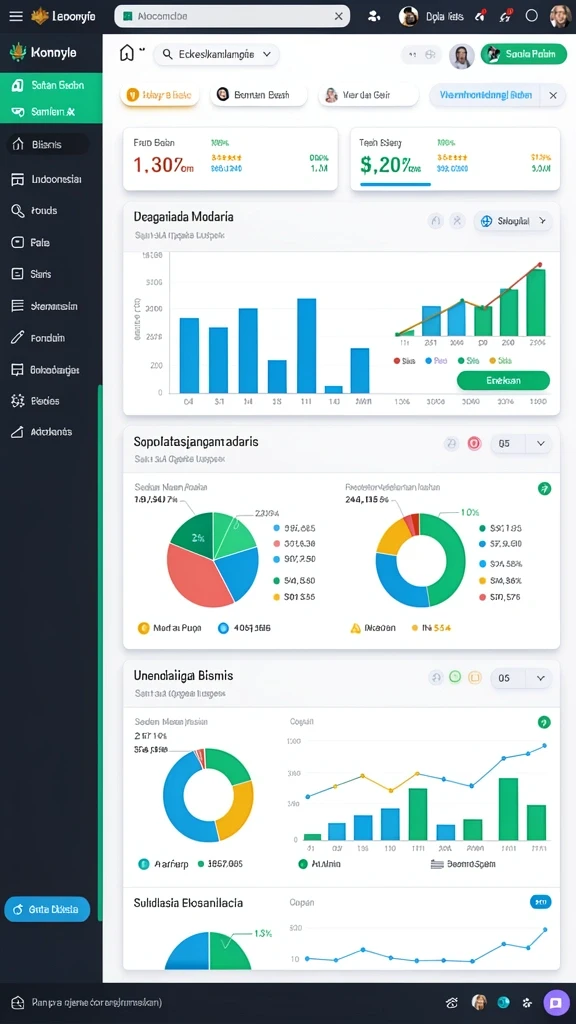Expand the Eckeslkamlamgite search dropdown
The height and width of the screenshot is (1024, 576).
tap(266, 55)
